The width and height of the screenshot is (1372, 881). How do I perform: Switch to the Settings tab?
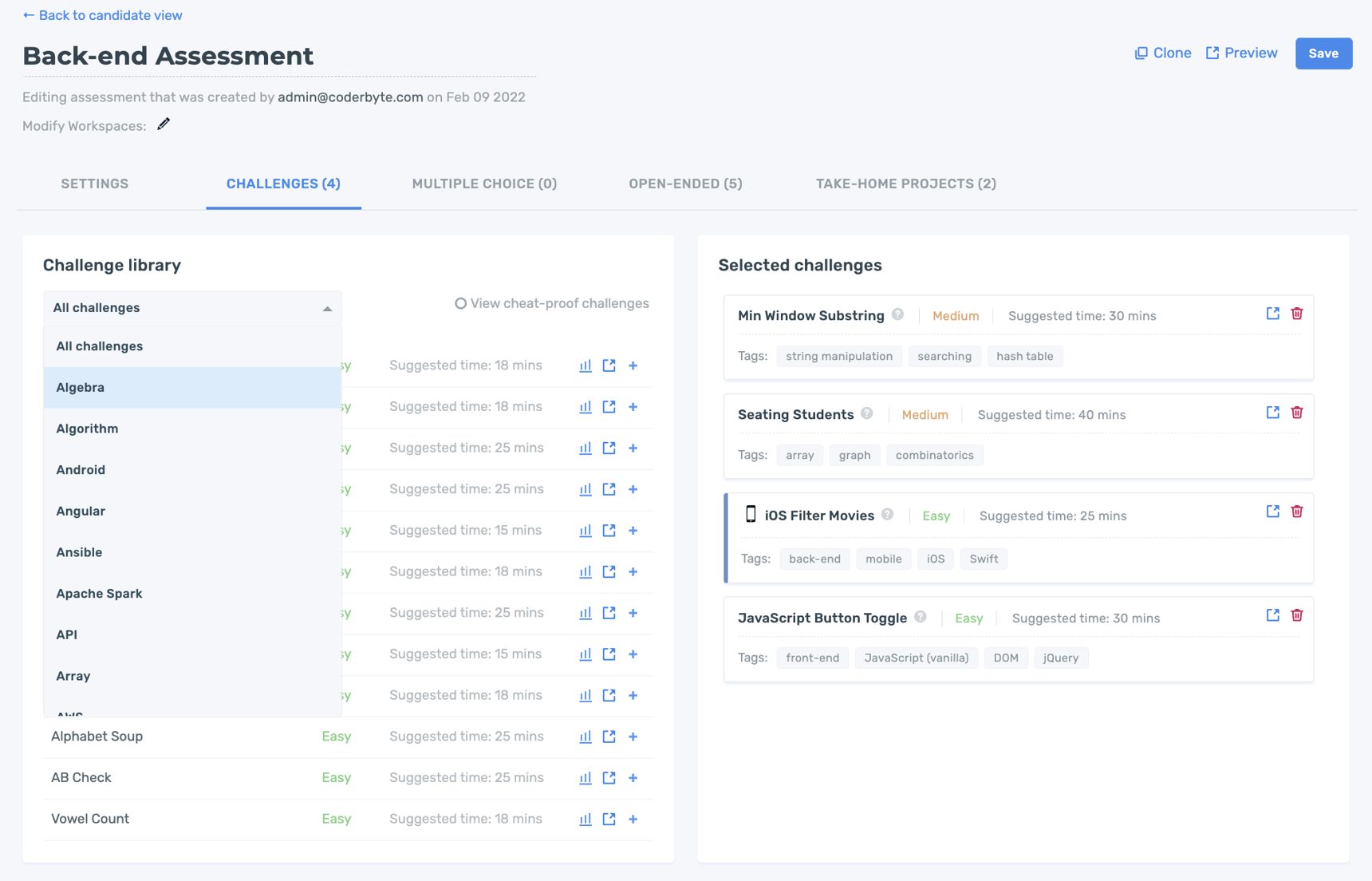(95, 184)
